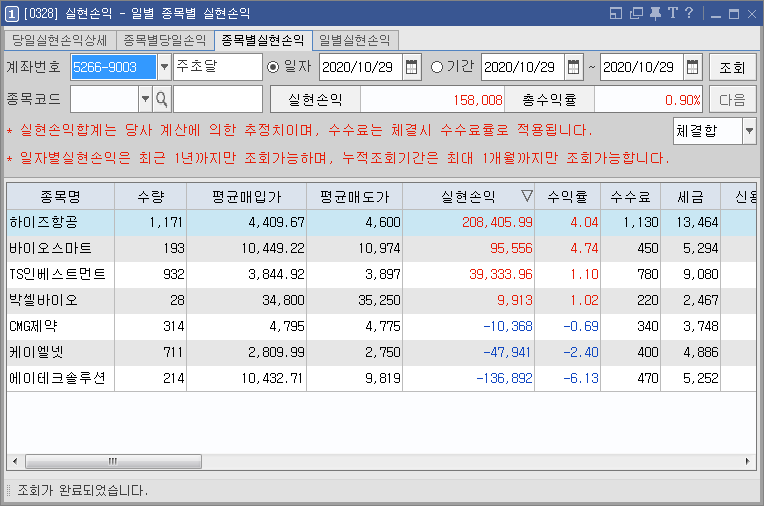Viewport: 764px width, 506px height.
Task: Click average buy price 10,449.22
Action: click(273, 248)
